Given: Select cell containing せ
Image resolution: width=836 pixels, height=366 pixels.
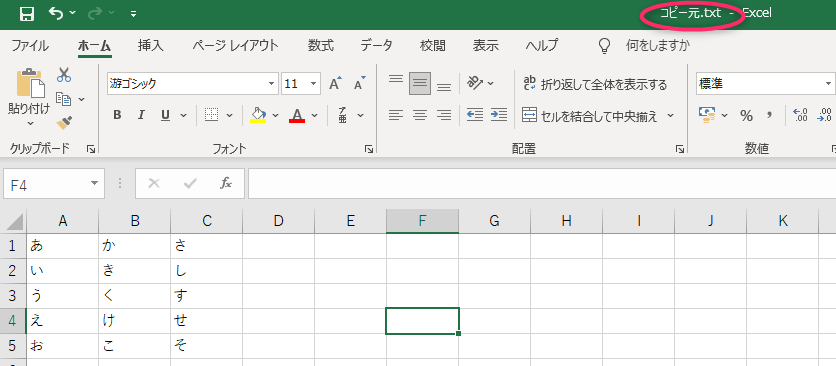Looking at the screenshot, I should pos(206,321).
